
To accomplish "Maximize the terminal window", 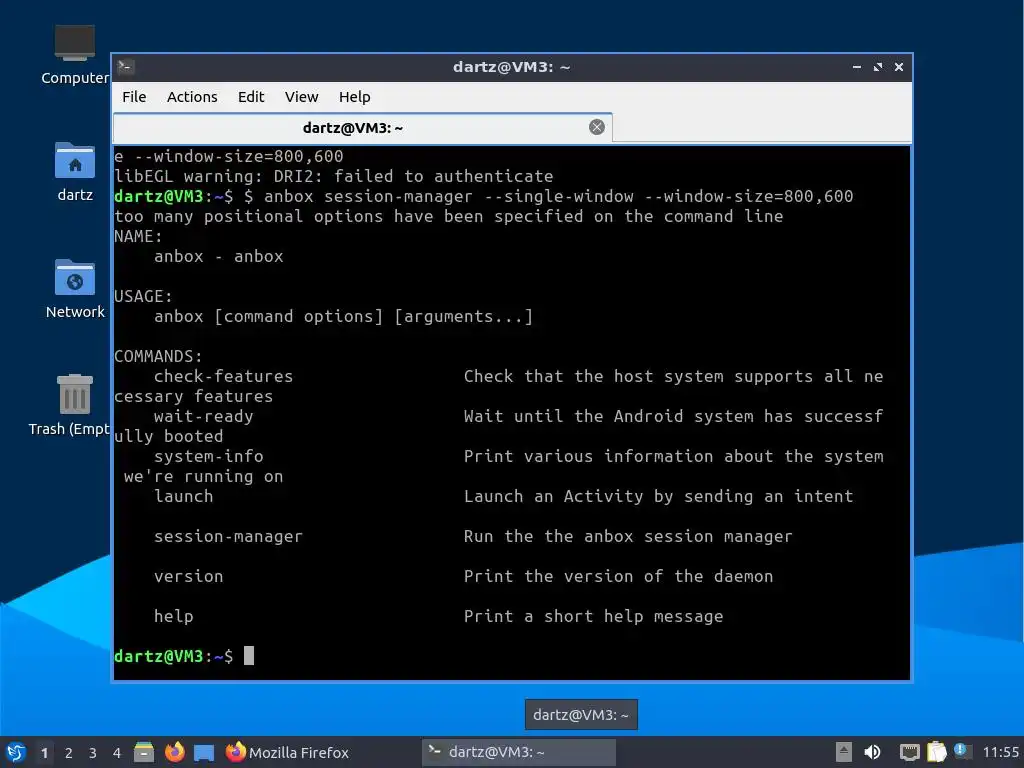I will point(878,67).
